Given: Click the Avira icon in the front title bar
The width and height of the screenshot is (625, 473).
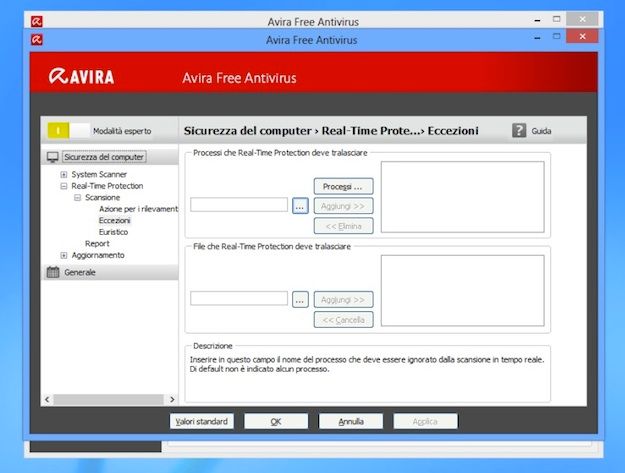Looking at the screenshot, I should 37,40.
